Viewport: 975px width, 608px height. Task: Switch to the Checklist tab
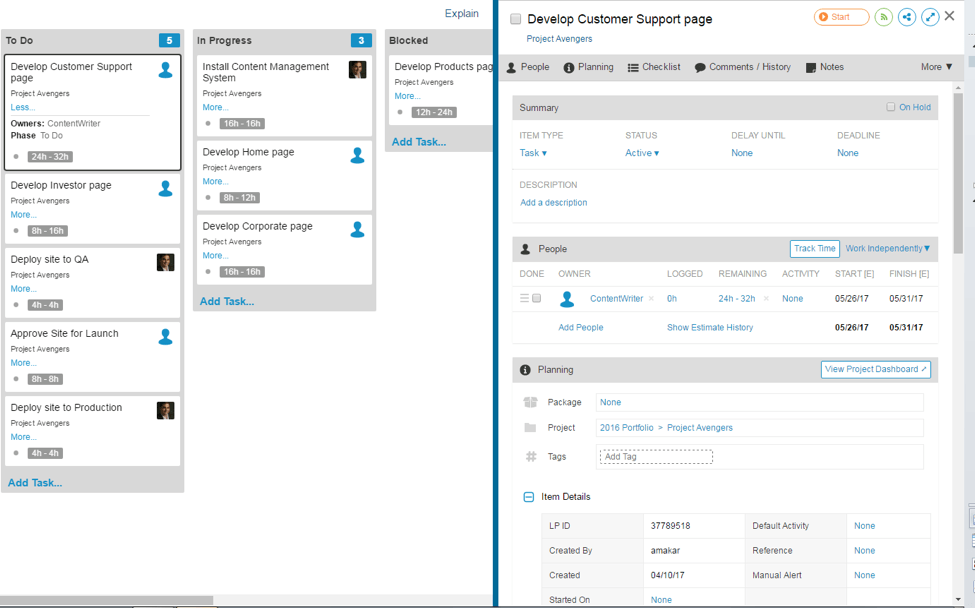pyautogui.click(x=654, y=67)
